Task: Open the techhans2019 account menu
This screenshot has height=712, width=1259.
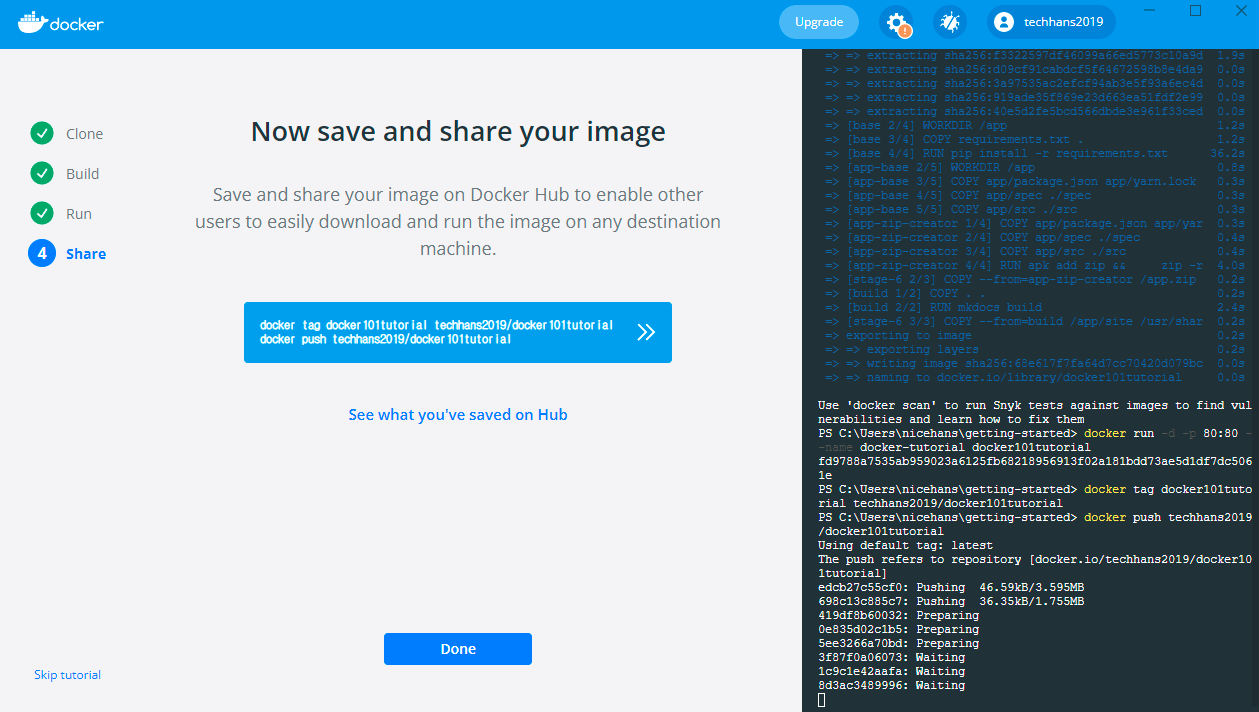Action: click(x=1051, y=22)
